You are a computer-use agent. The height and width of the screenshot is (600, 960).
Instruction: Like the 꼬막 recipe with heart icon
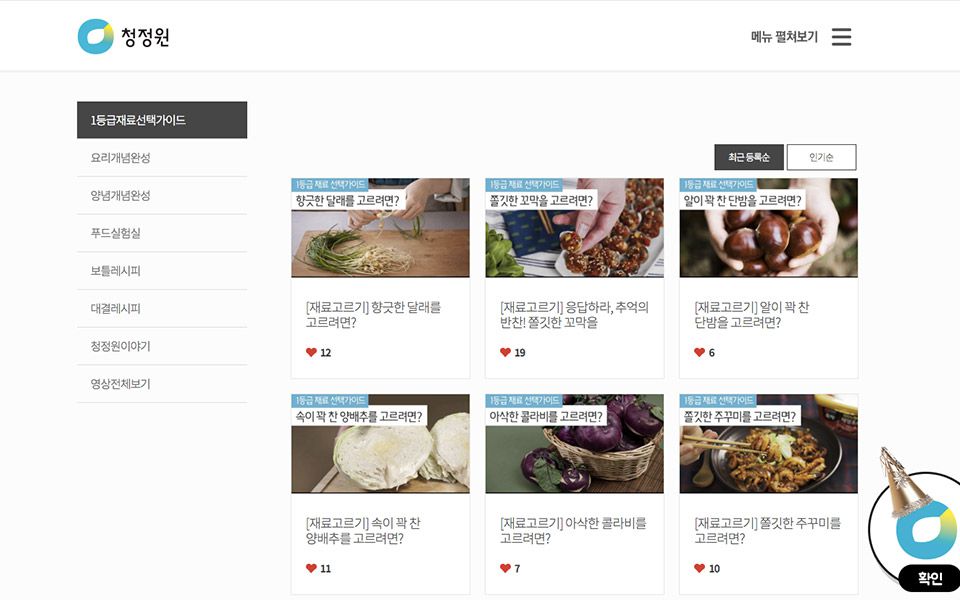[x=505, y=352]
